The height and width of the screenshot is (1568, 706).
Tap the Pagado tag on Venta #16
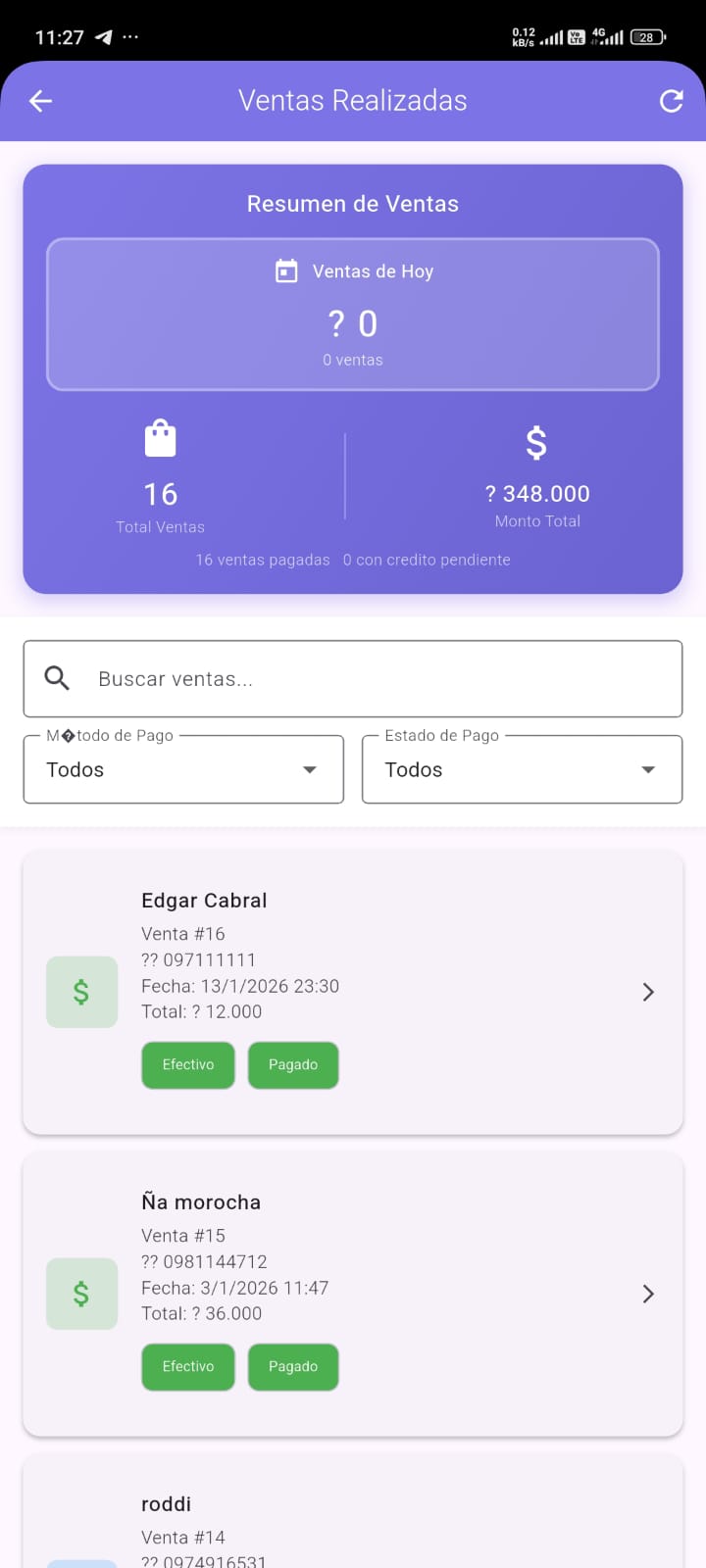coord(293,1065)
